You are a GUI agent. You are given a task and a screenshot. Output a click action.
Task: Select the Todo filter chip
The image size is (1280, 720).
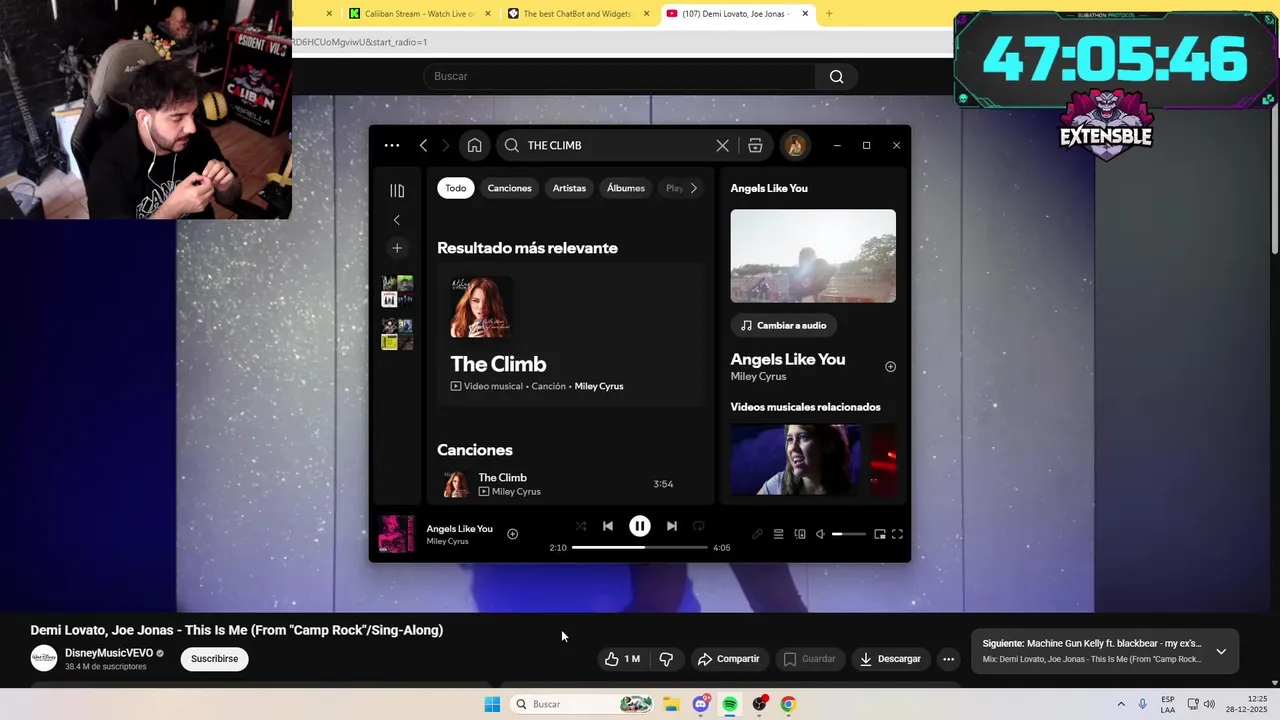pos(456,188)
